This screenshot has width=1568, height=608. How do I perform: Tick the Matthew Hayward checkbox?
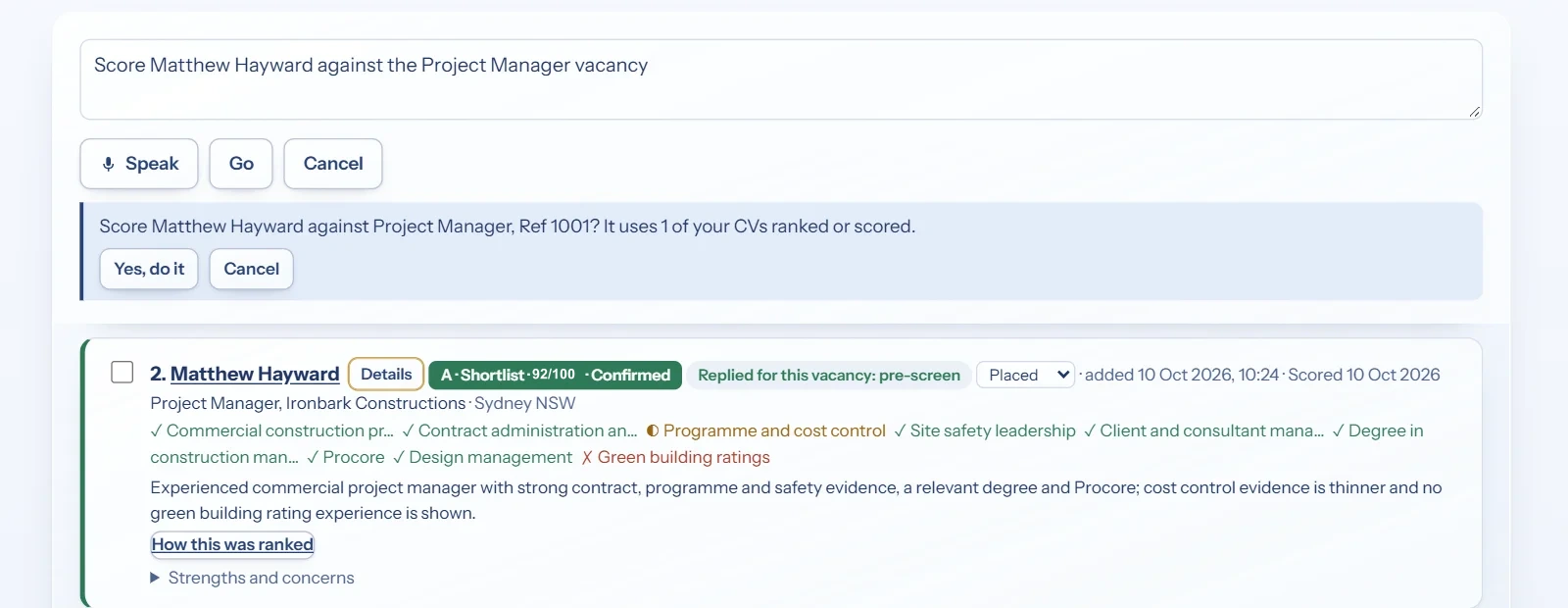point(122,373)
